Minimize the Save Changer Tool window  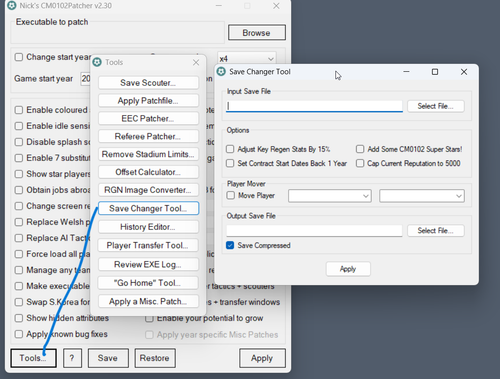406,72
